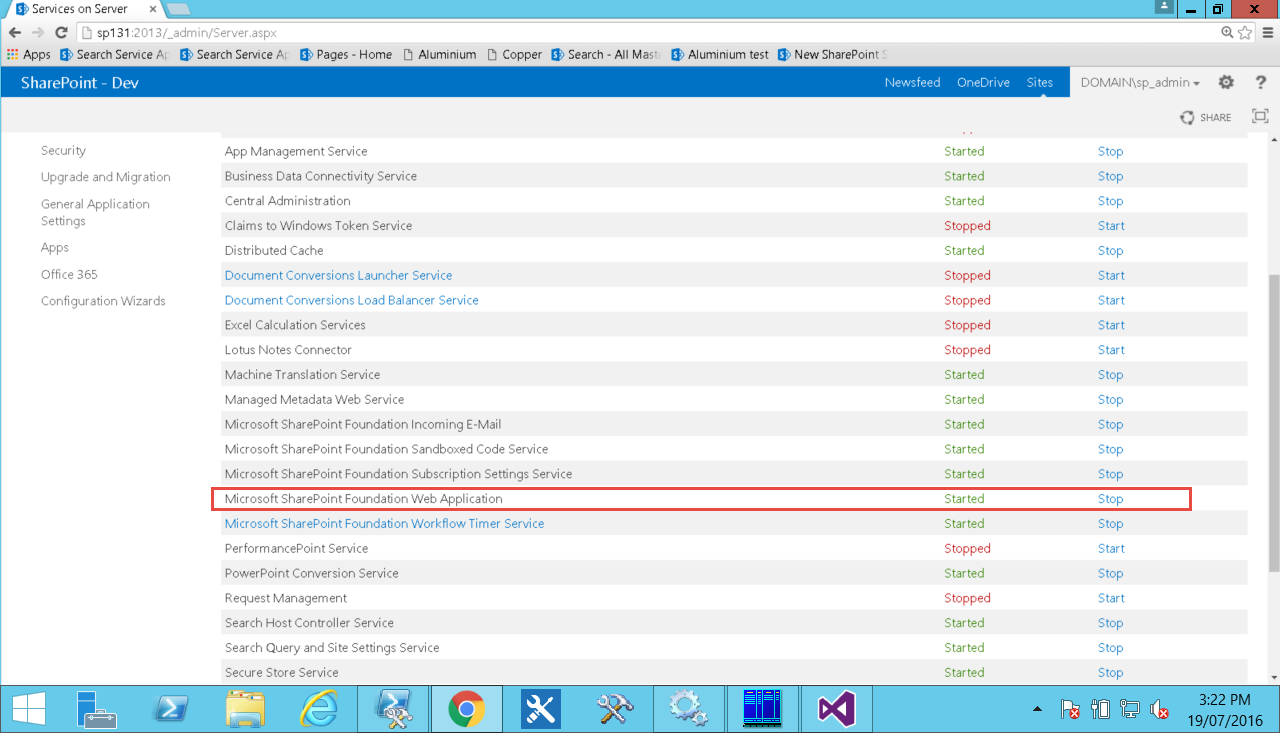Open the Search - All Masters bookmark
1280x733 pixels.
605,54
